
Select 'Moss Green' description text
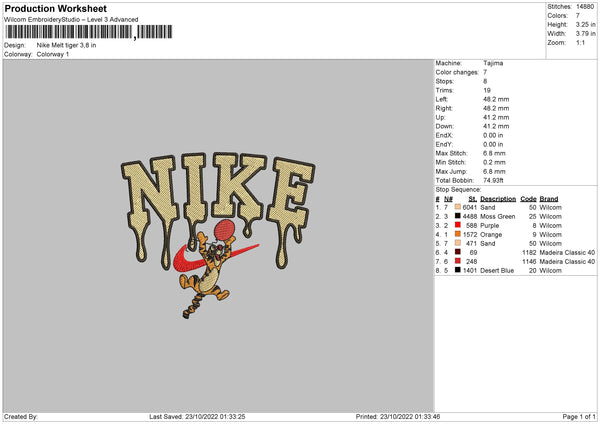click(497, 217)
